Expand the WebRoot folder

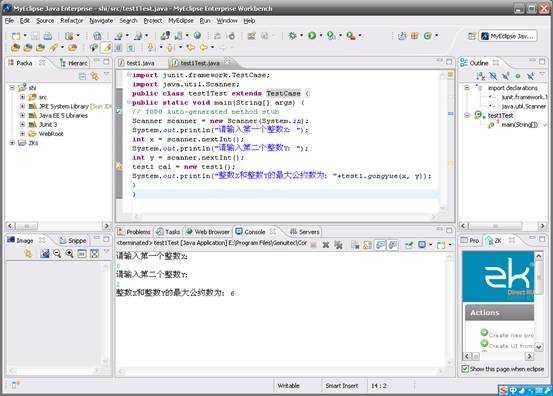coord(22,134)
